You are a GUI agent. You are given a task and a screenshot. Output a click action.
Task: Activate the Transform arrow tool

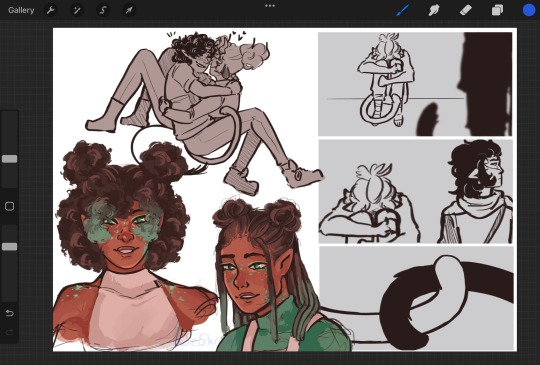(129, 10)
